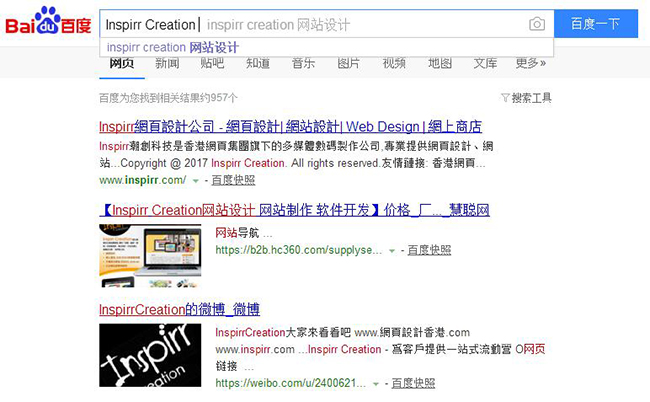Expand the 更多» tab options
This screenshot has width=650, height=402.
[531, 63]
